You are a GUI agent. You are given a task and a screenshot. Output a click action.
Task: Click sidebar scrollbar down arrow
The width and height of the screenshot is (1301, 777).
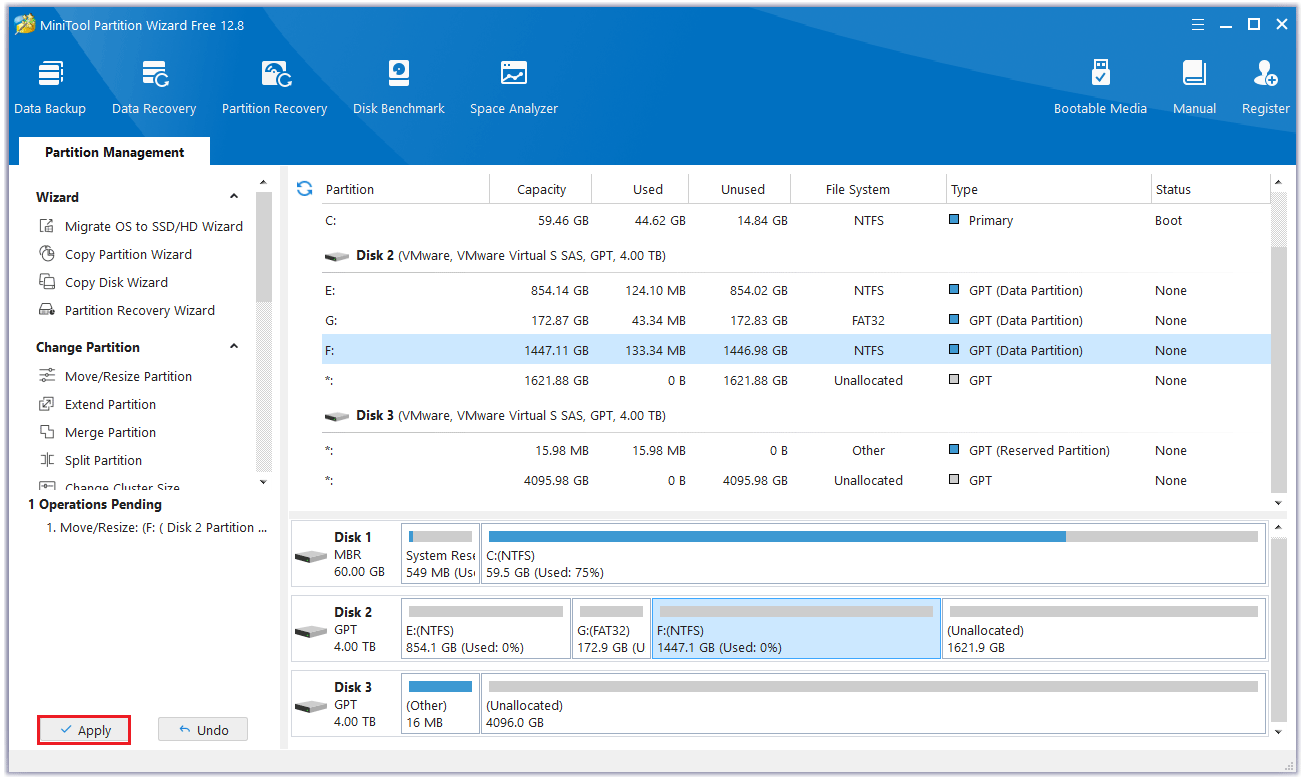coord(264,482)
